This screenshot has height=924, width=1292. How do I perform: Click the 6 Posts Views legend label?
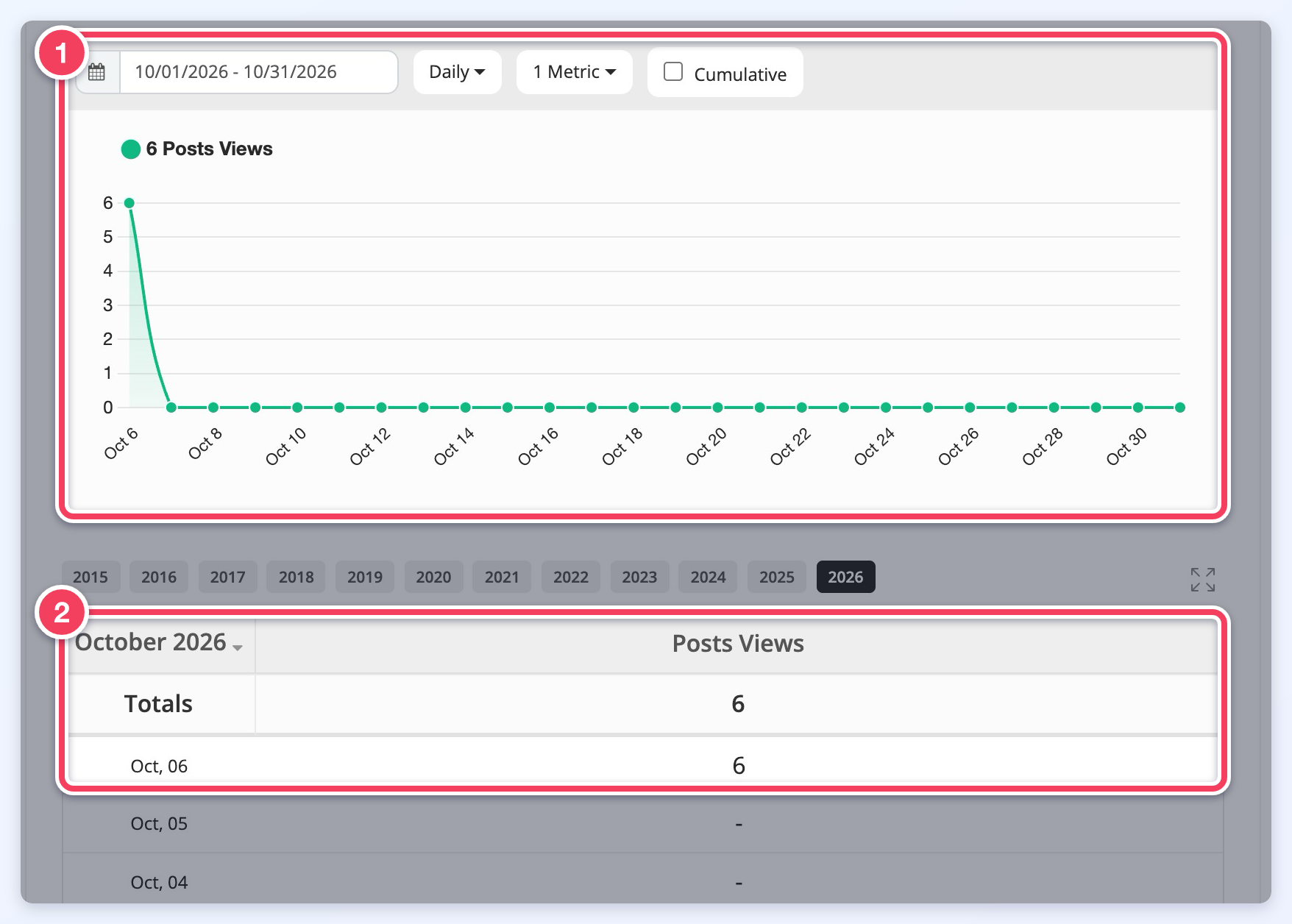[210, 149]
